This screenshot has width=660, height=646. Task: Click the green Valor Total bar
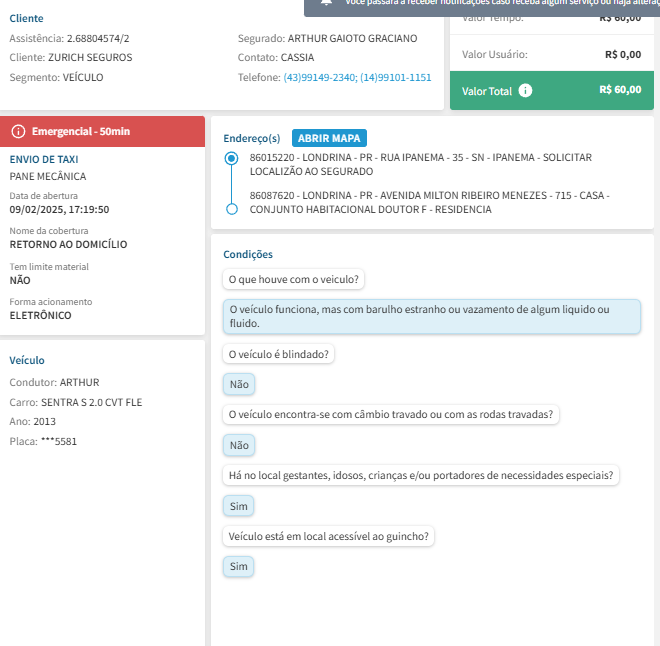point(552,90)
